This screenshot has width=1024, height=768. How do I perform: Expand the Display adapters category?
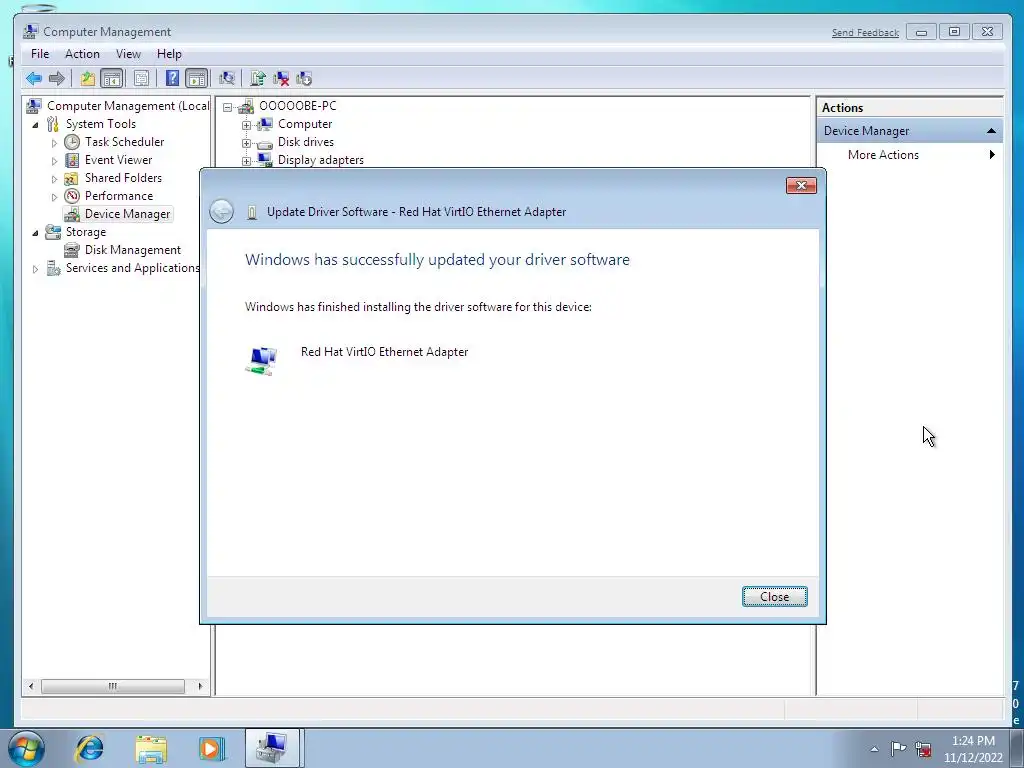(246, 161)
